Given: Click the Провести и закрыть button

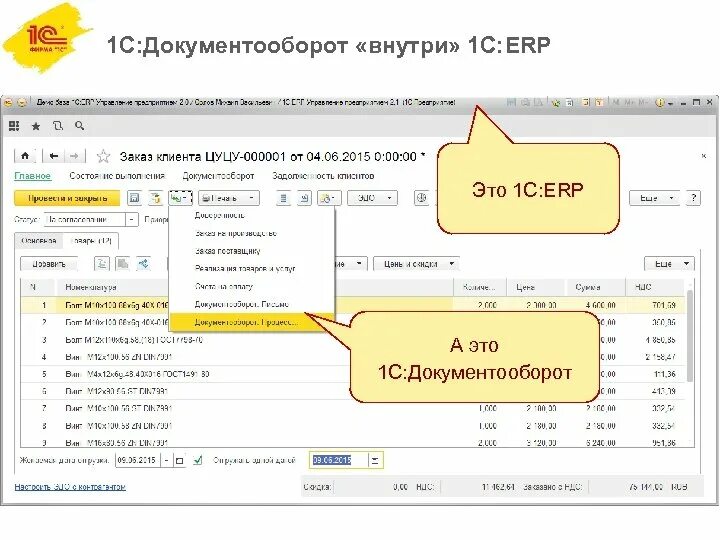Looking at the screenshot, I should click(67, 198).
